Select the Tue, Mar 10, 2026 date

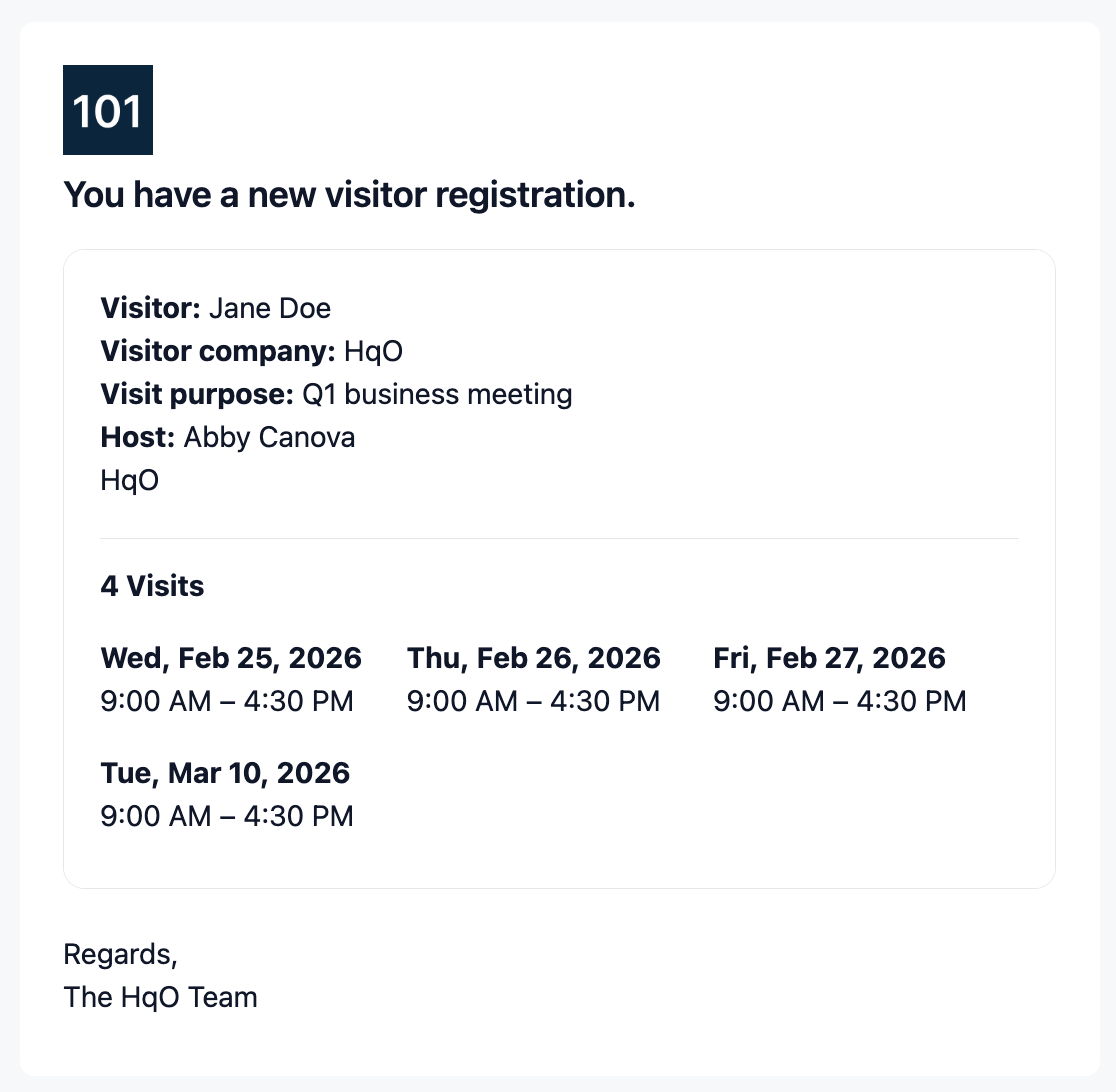pyautogui.click(x=225, y=773)
